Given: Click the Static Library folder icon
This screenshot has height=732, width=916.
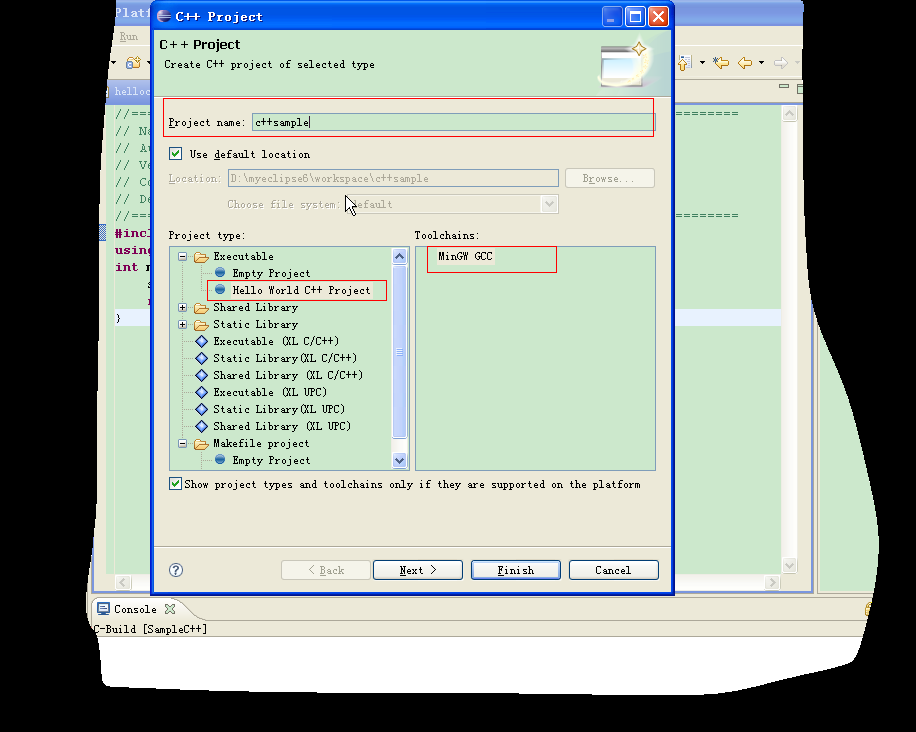Looking at the screenshot, I should 201,325.
